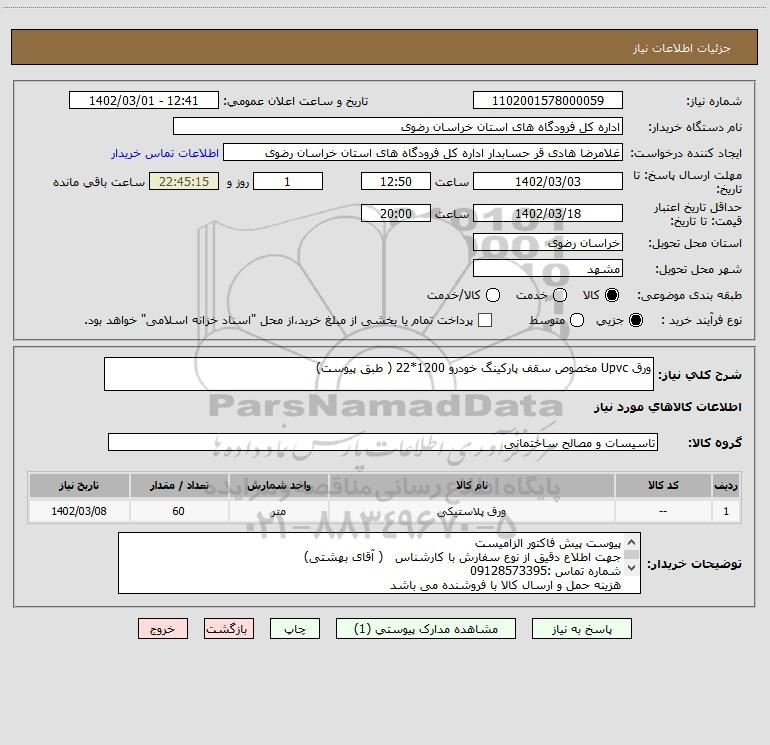770x745 pixels.
Task: Click the remaining time field 22:45:15
Action: click(x=184, y=181)
